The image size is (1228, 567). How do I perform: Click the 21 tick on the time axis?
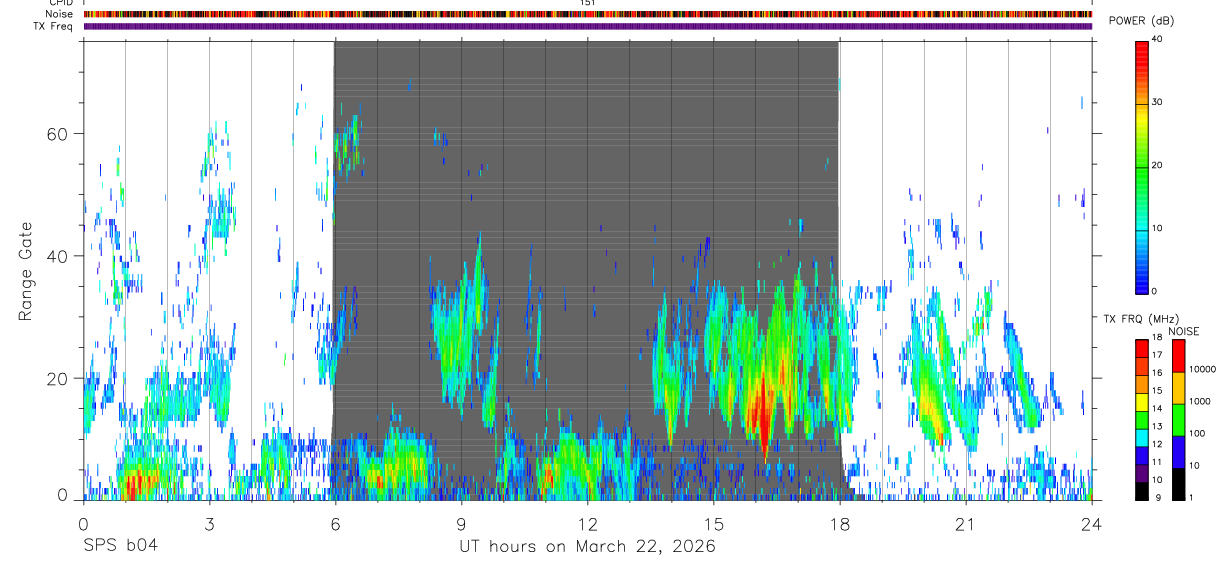pos(965,524)
